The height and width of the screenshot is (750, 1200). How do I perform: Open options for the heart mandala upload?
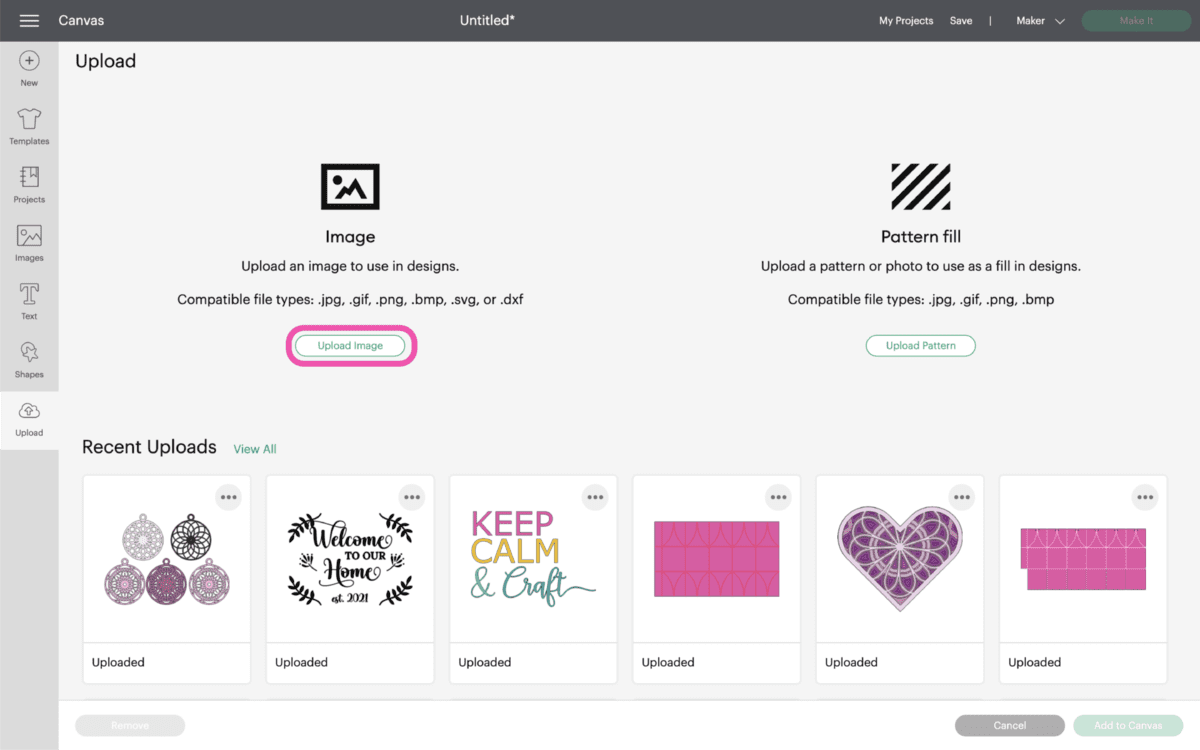pos(962,497)
